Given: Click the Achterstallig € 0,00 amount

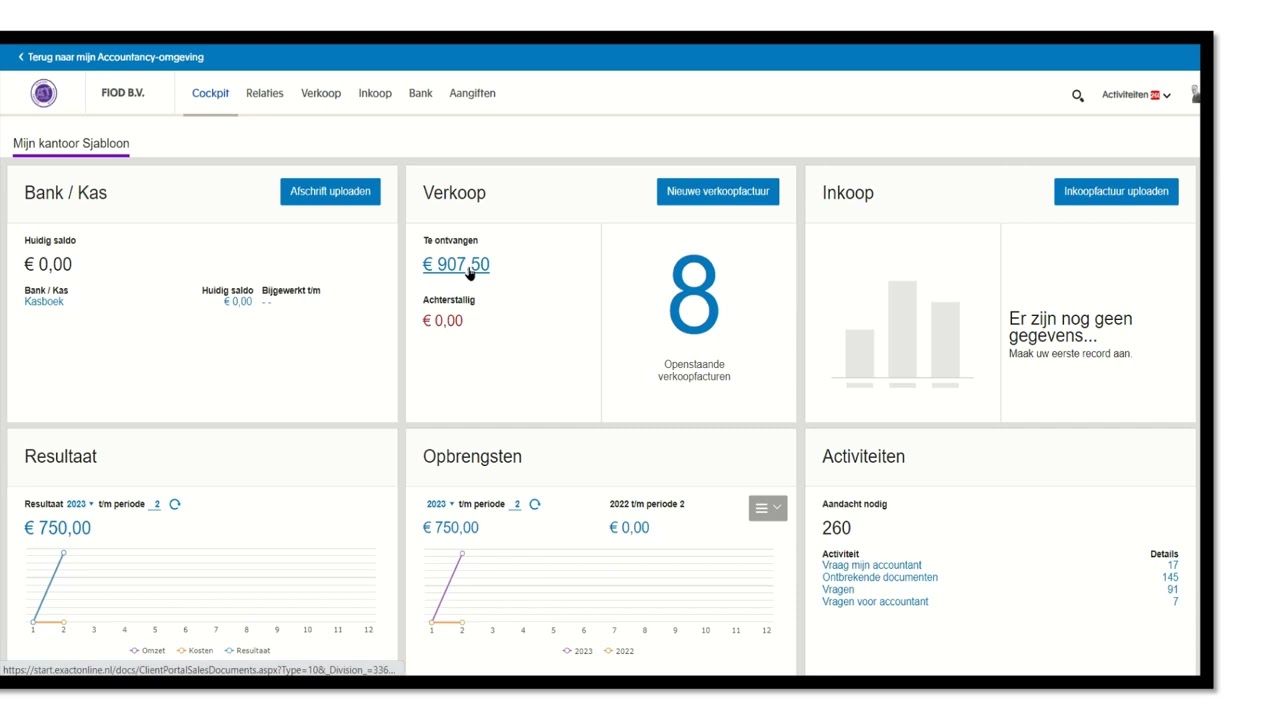Looking at the screenshot, I should pyautogui.click(x=443, y=321).
